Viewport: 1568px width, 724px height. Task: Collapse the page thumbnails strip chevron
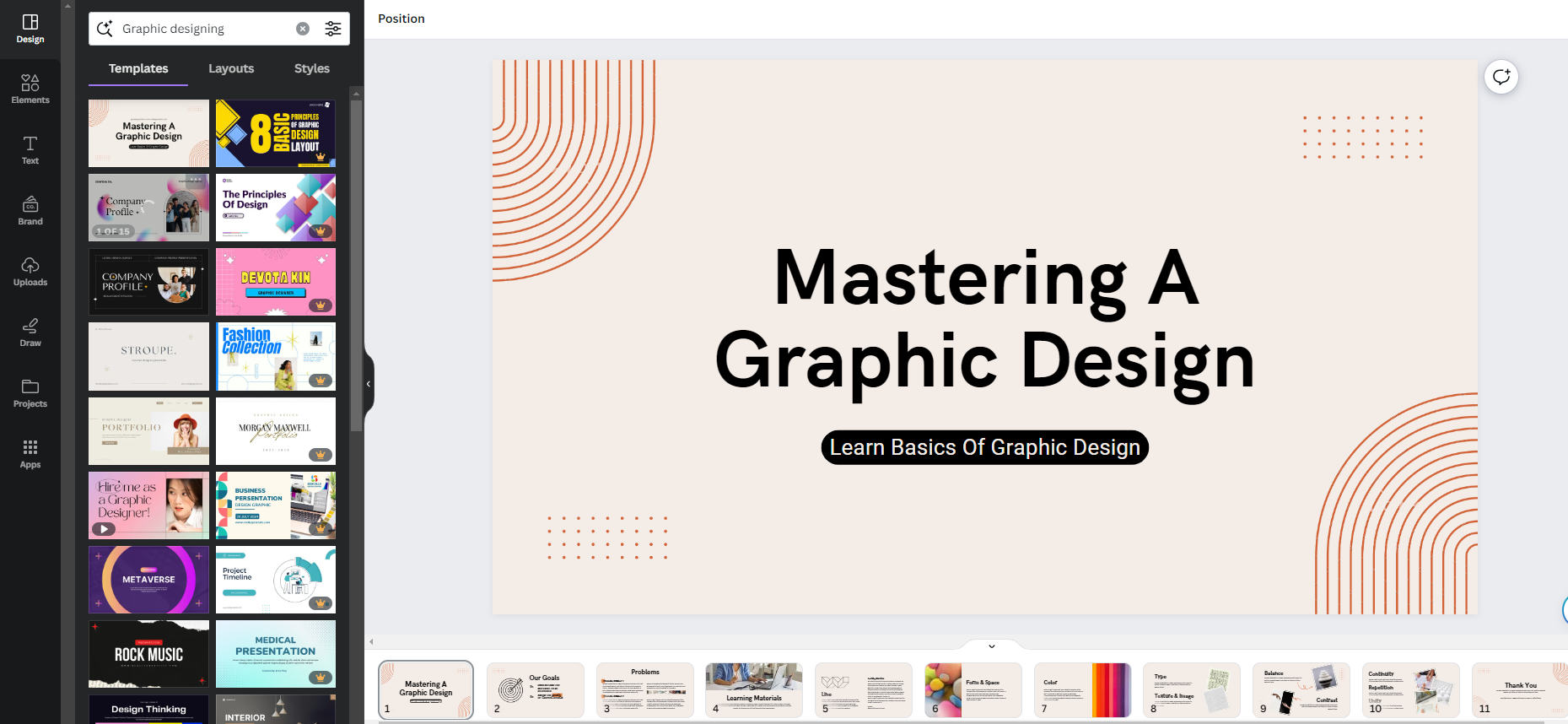tap(992, 646)
